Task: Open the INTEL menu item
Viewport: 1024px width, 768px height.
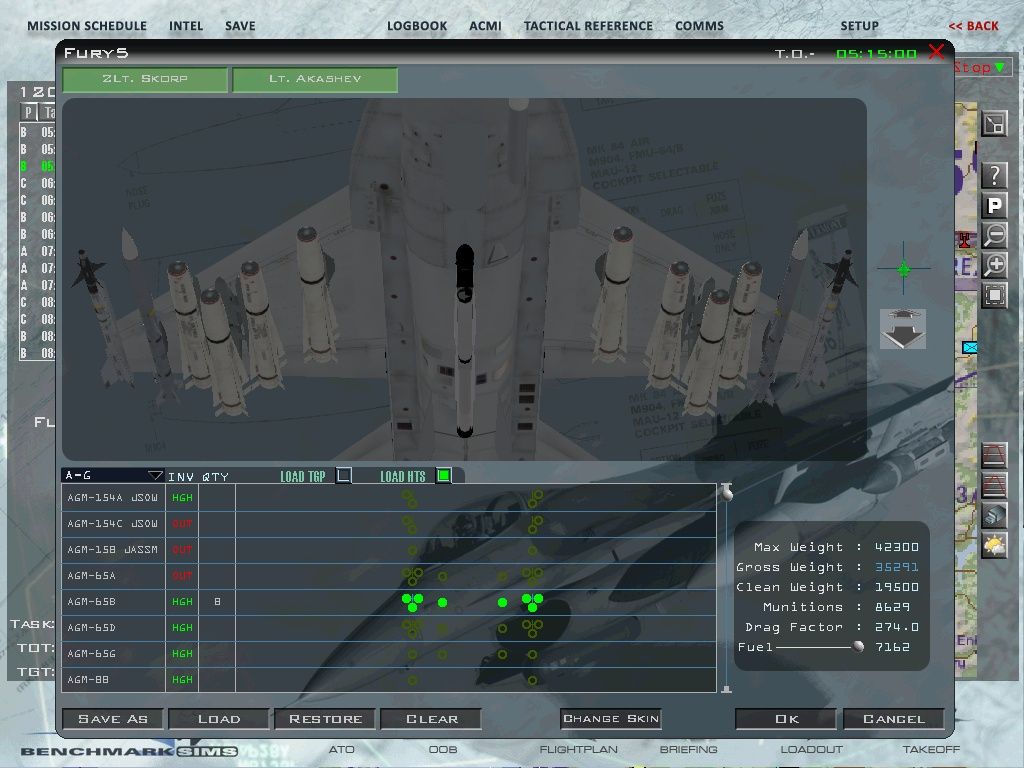Action: pos(186,26)
